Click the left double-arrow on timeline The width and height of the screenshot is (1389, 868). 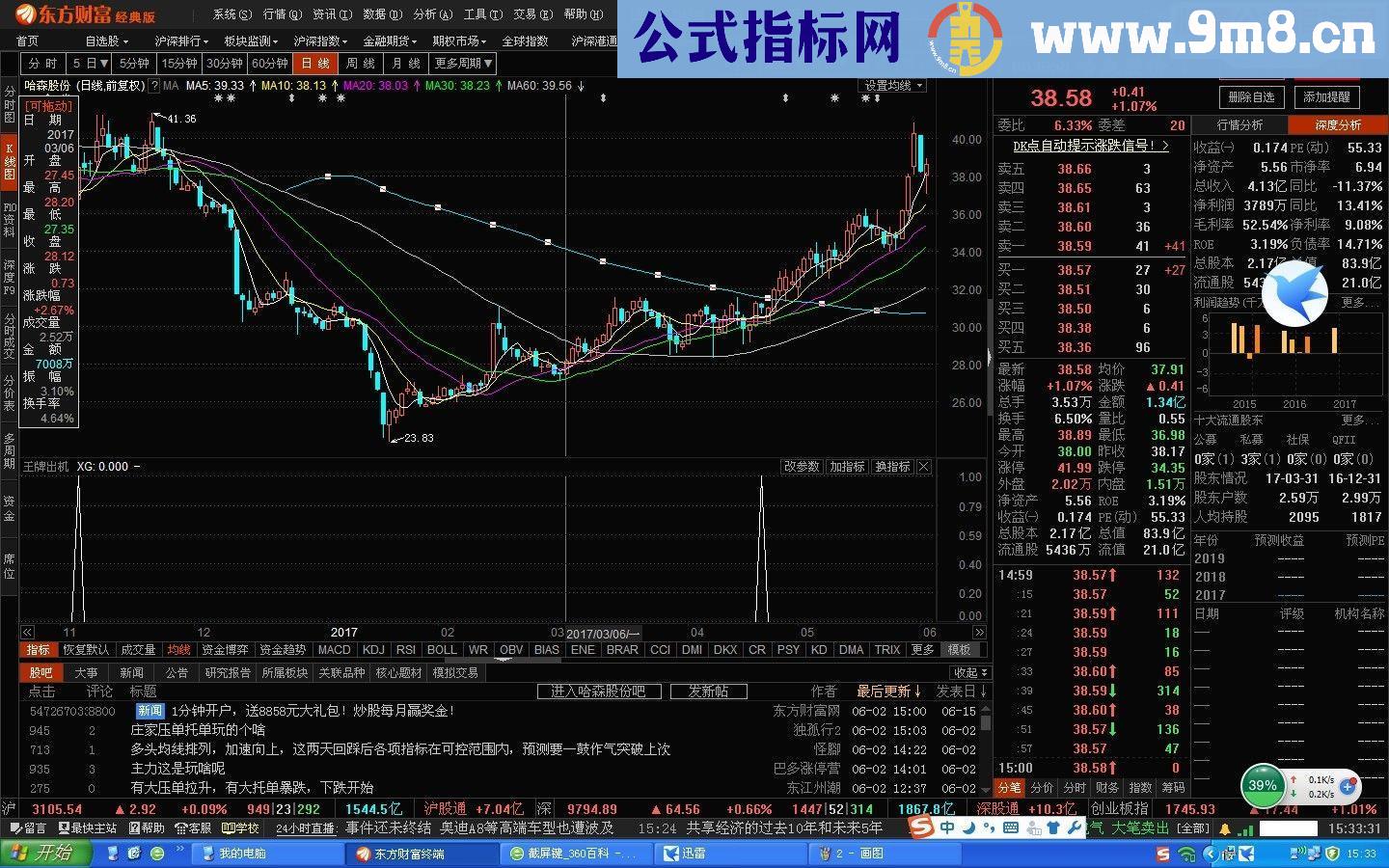coord(28,633)
